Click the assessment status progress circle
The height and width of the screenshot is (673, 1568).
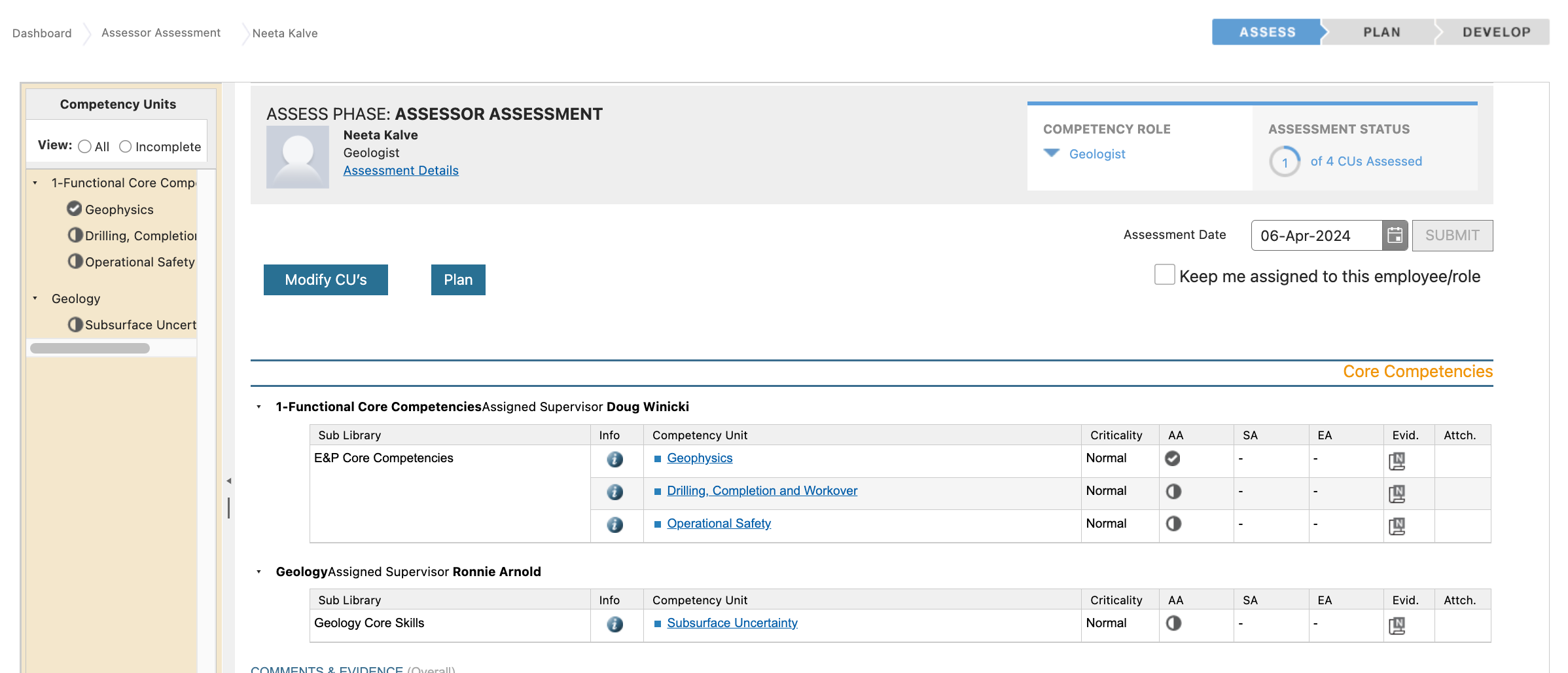click(x=1284, y=161)
